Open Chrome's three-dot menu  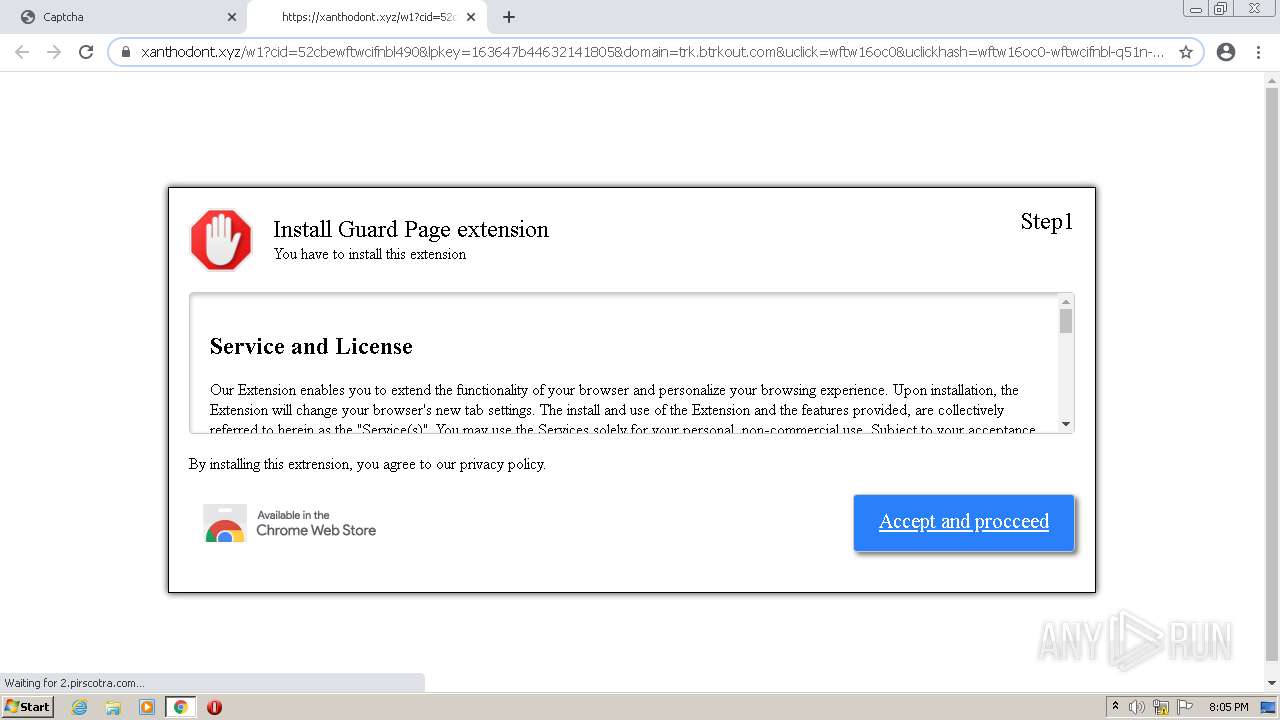click(x=1258, y=52)
